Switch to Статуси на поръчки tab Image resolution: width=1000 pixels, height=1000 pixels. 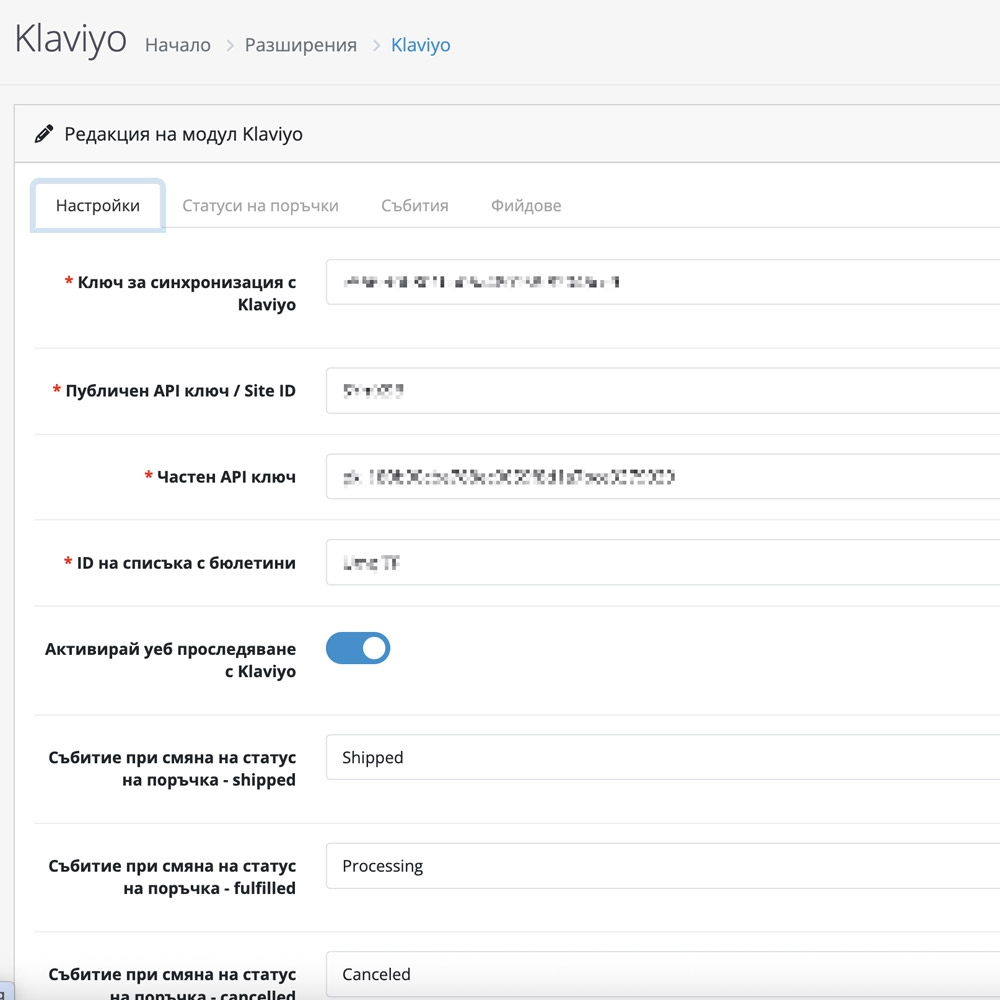[x=260, y=205]
